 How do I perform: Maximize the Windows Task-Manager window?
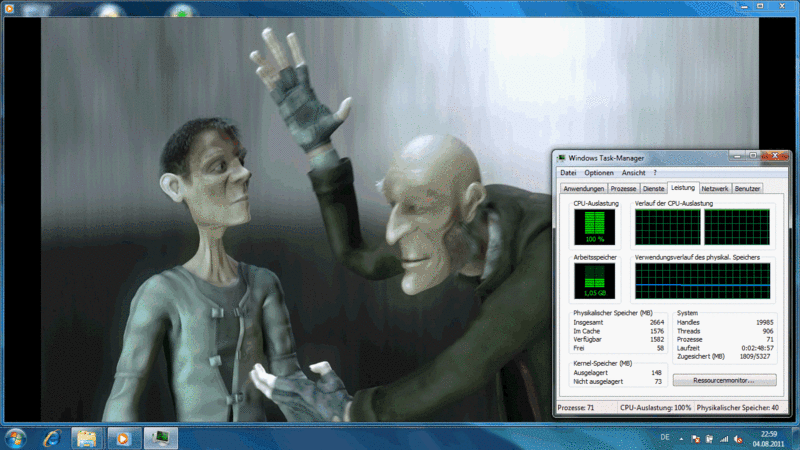point(753,156)
